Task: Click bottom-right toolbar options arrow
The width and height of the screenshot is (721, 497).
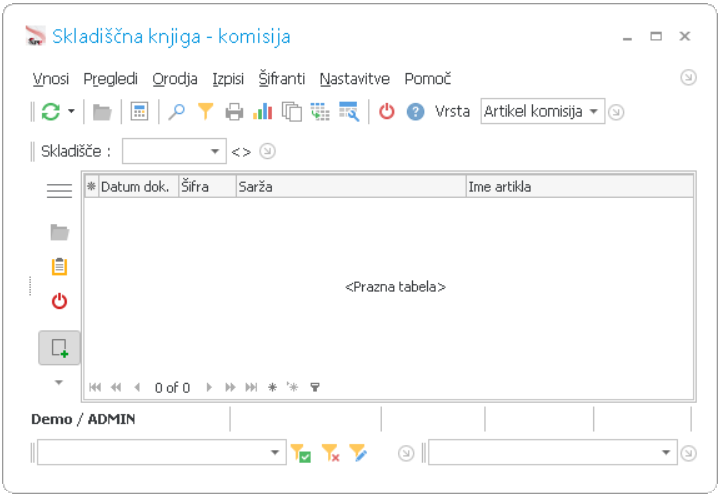Action: click(688, 453)
